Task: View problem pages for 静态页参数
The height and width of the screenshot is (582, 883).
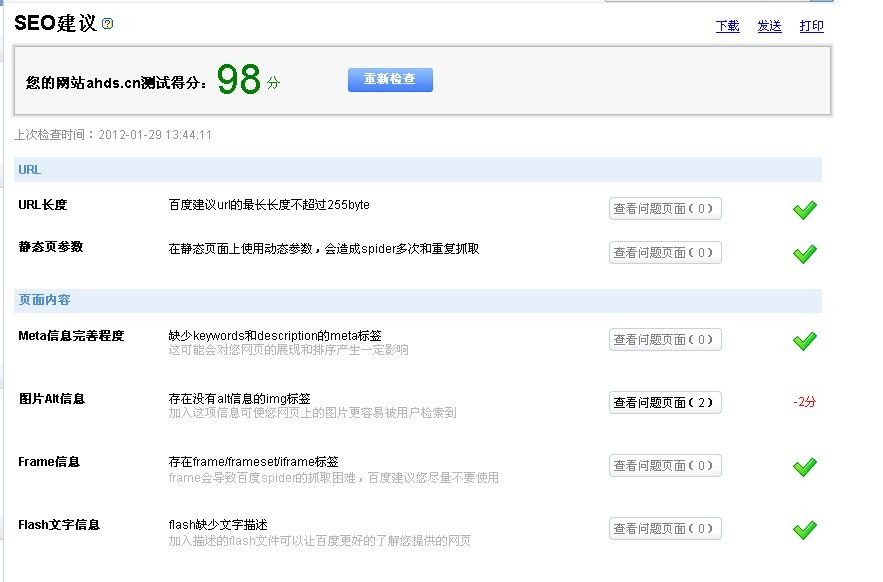Action: coord(665,253)
